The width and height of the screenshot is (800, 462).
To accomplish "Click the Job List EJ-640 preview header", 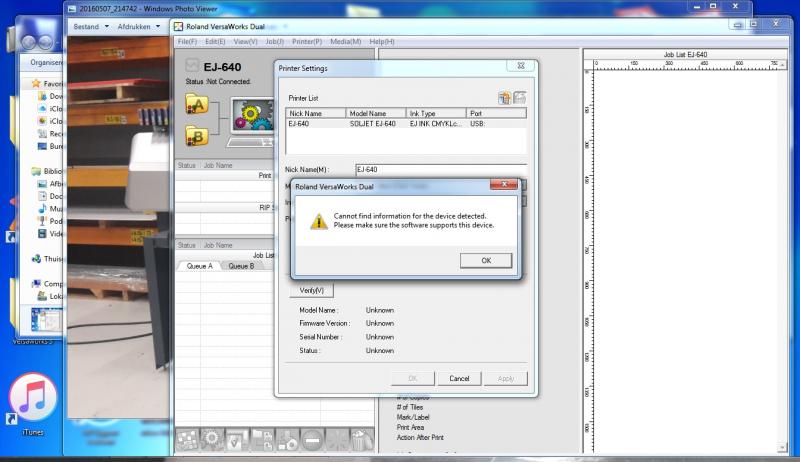I will tap(685, 54).
